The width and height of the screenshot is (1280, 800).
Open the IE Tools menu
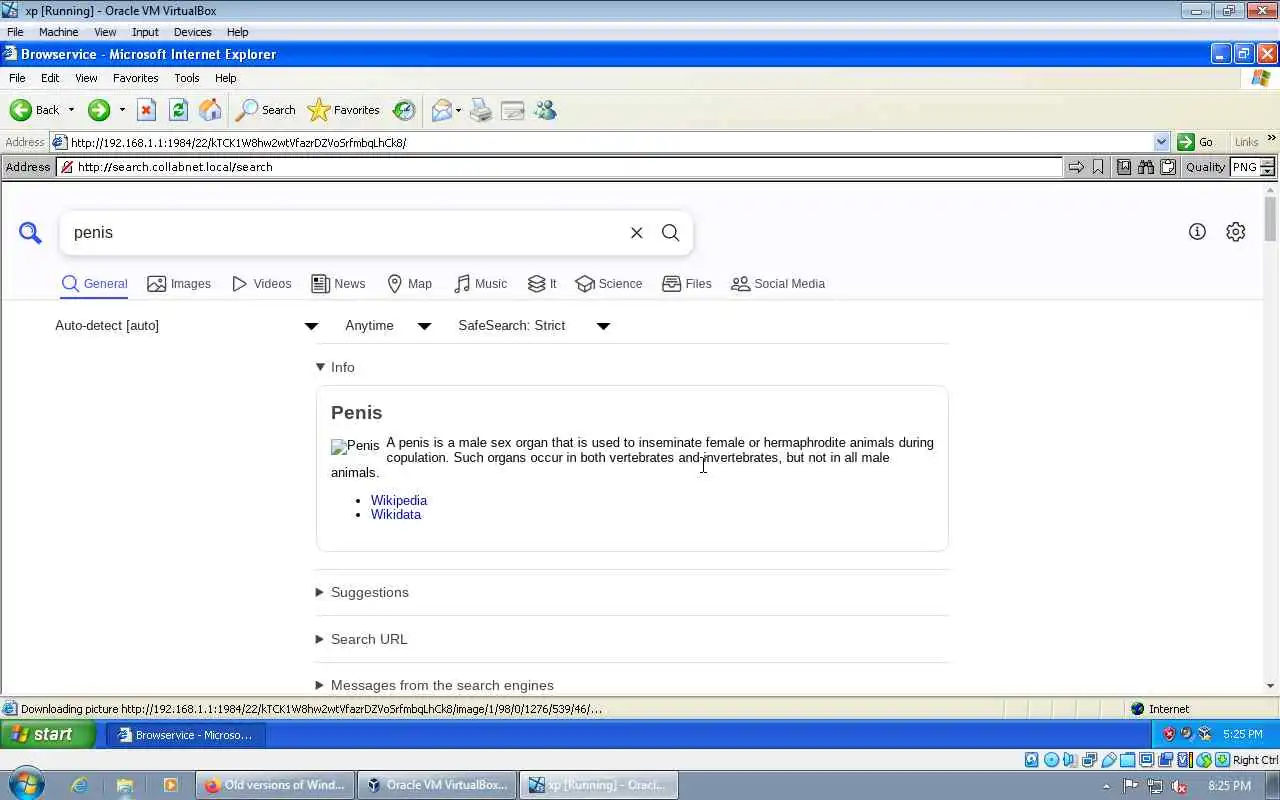click(187, 78)
